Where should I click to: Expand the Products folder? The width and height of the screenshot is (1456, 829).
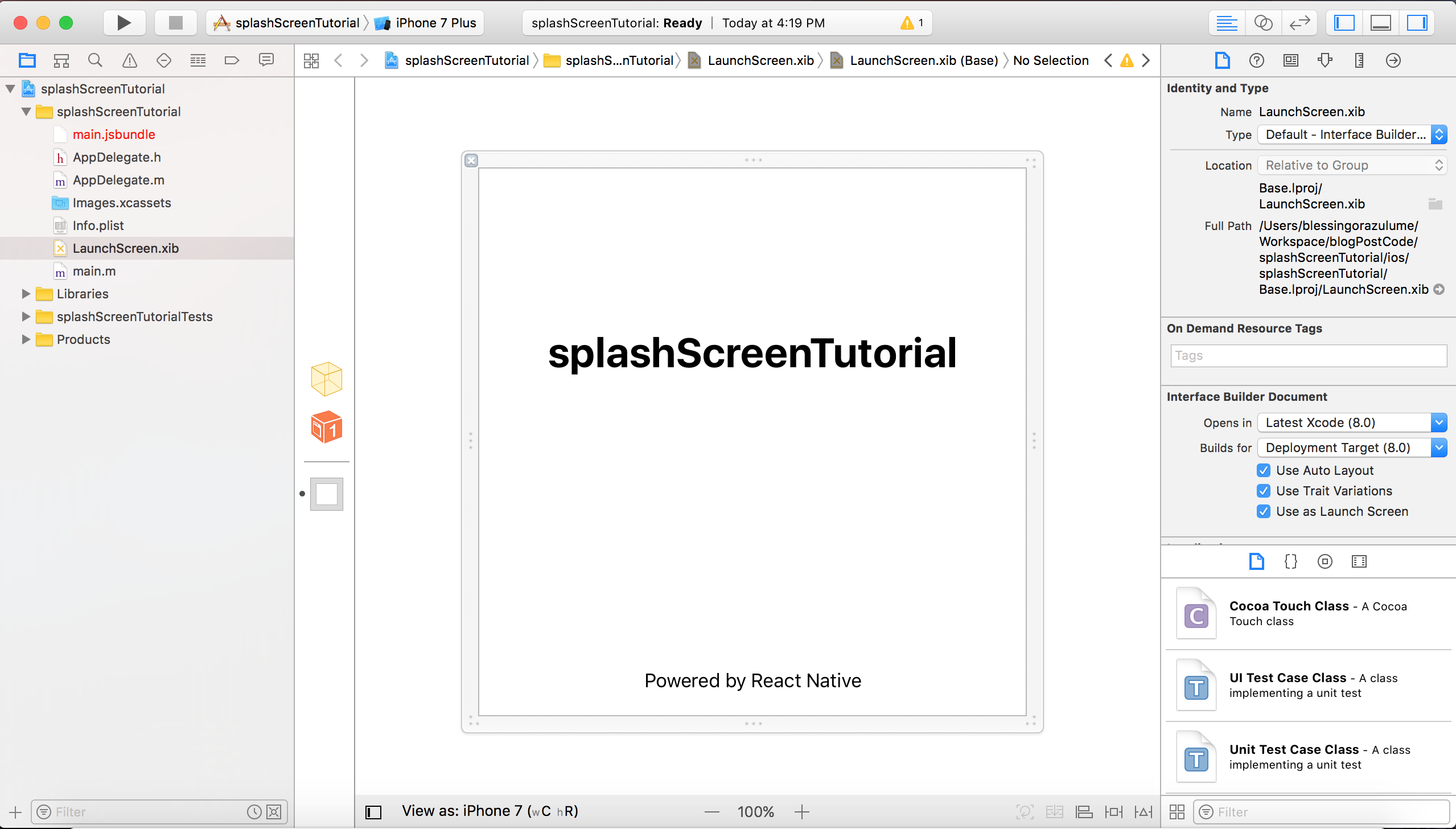[26, 339]
